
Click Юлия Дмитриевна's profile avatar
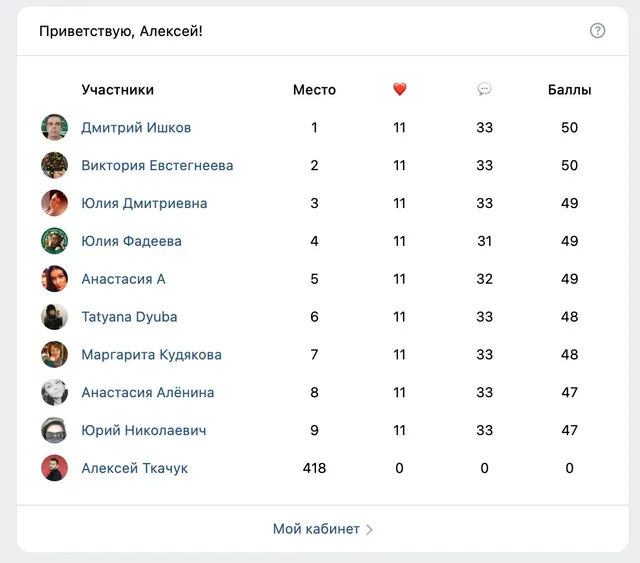point(54,203)
